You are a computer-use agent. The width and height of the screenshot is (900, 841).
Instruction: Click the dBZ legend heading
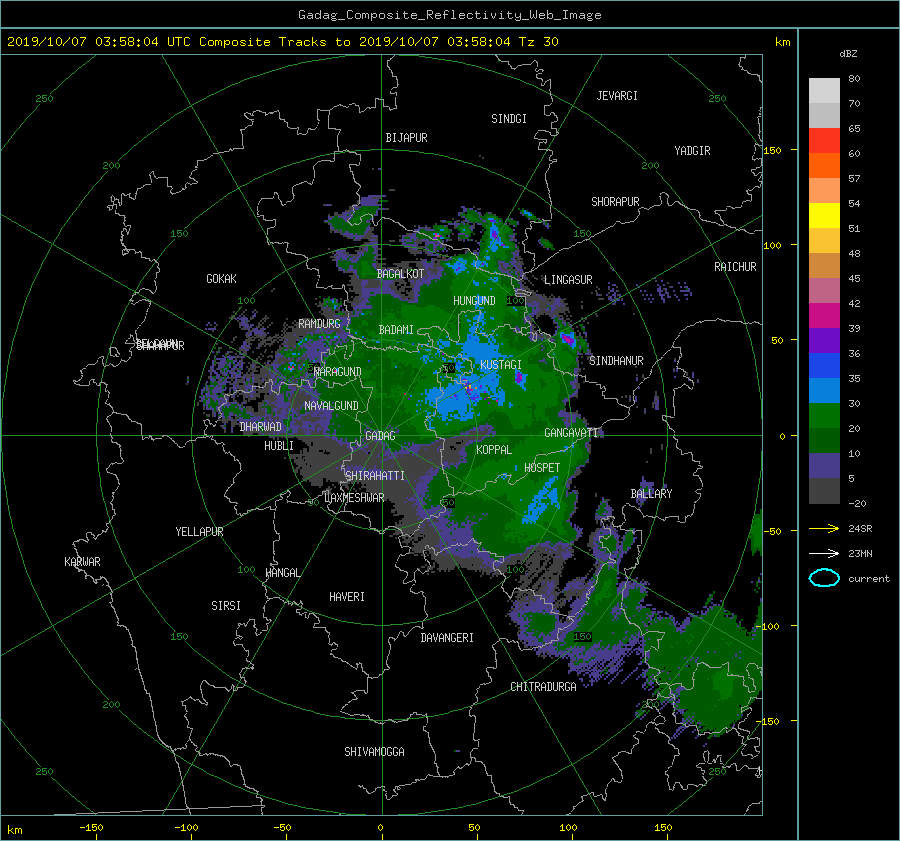[848, 54]
